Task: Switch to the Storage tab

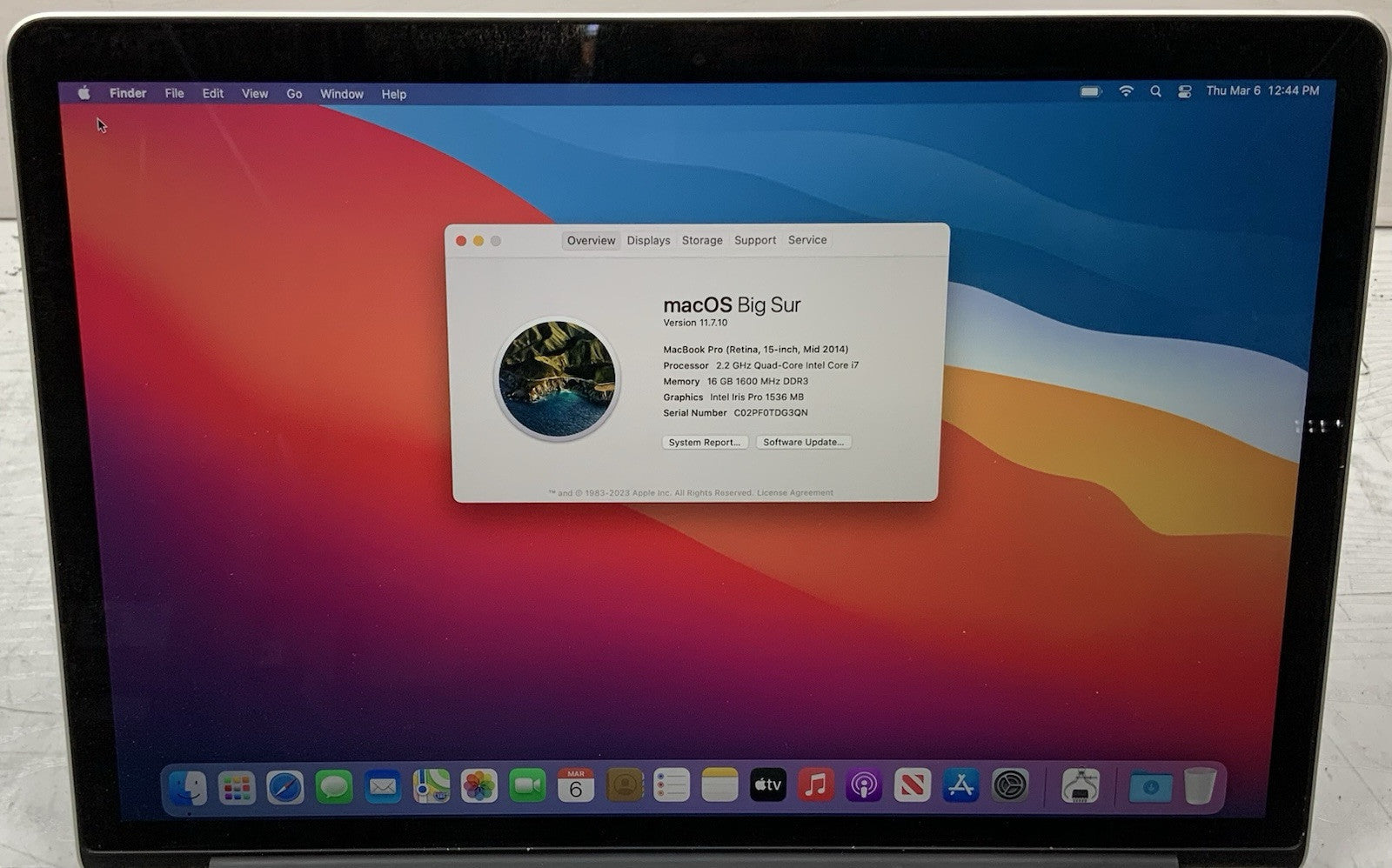Action: tap(702, 241)
